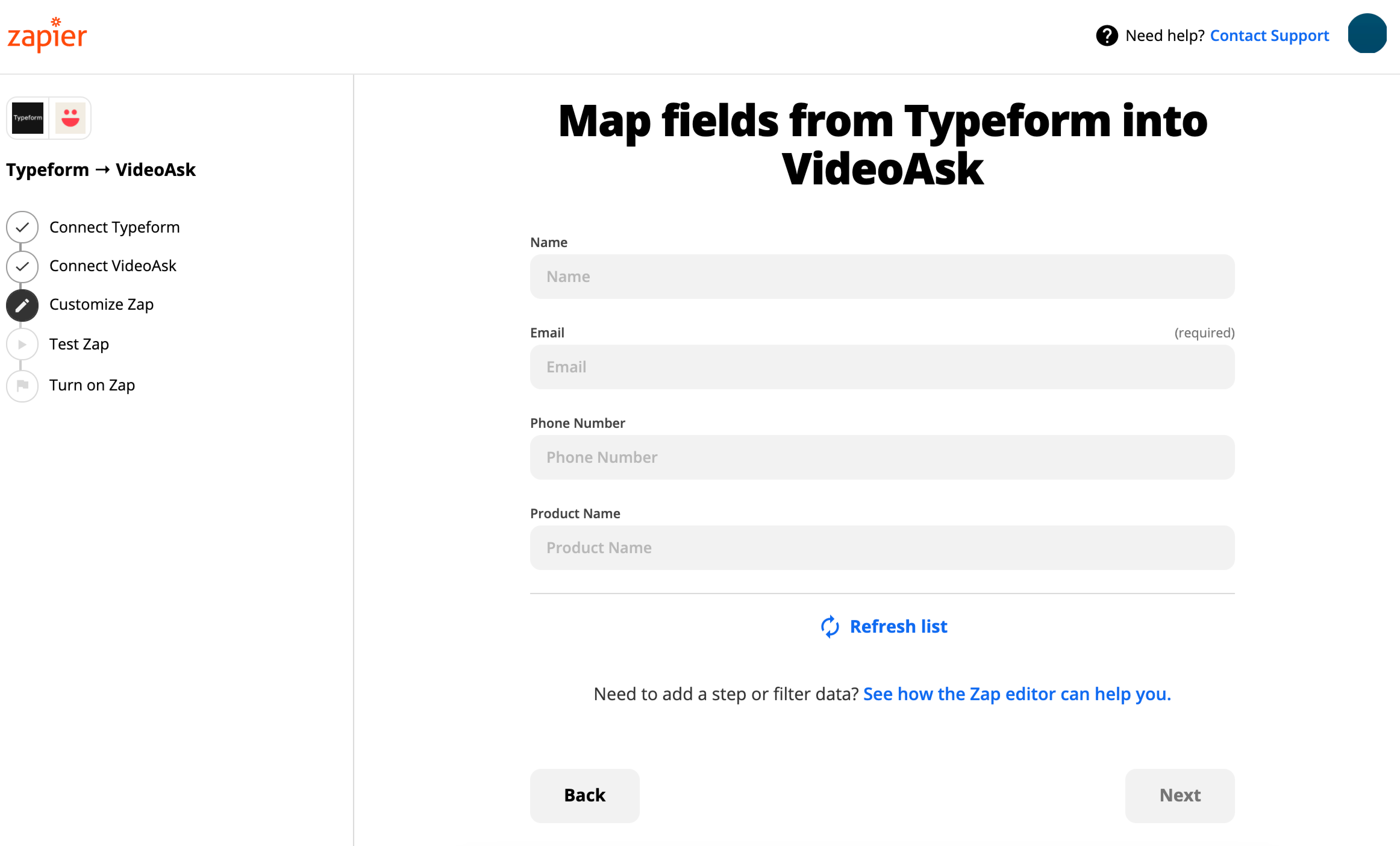
Task: Click the Next button
Action: [x=1180, y=795]
